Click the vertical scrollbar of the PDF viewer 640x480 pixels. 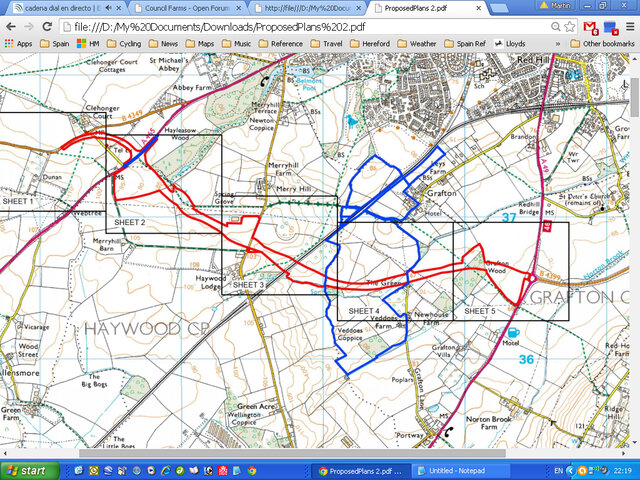coord(634,250)
